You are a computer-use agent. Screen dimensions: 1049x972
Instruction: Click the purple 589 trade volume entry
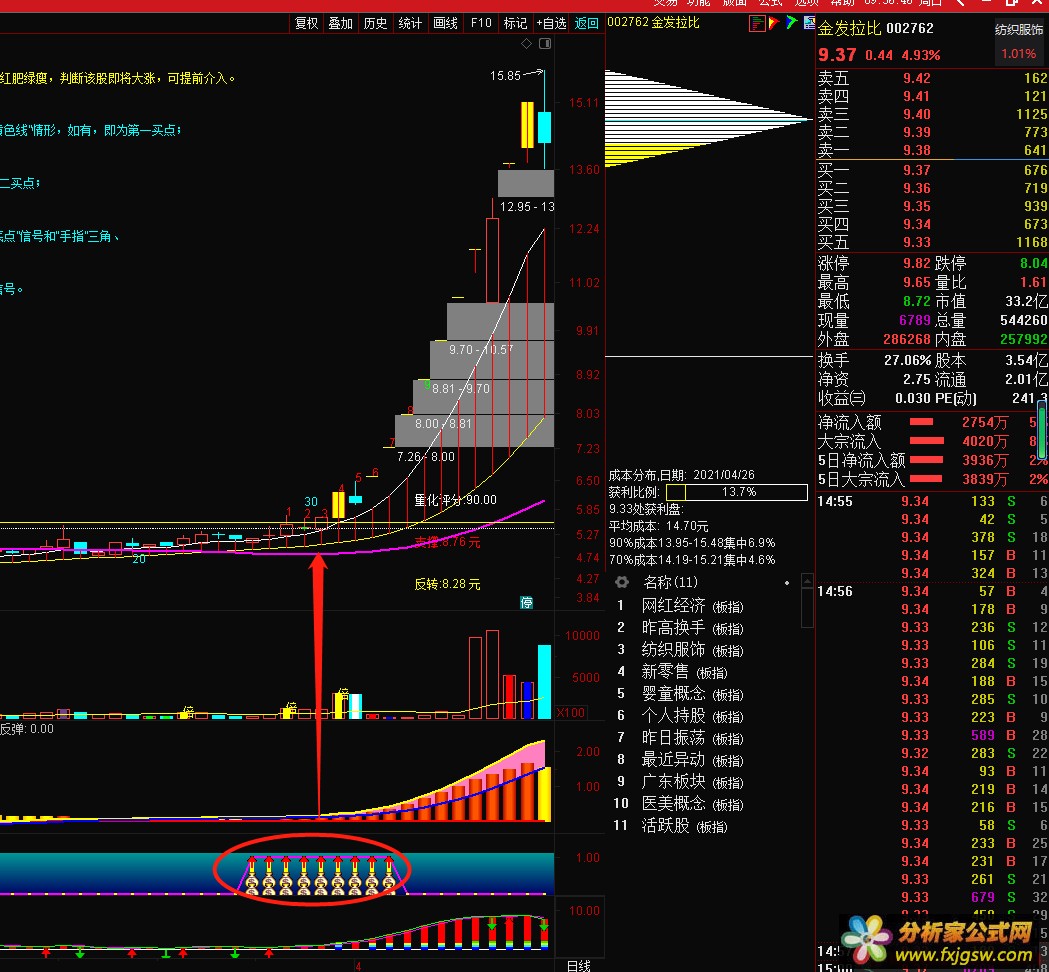983,735
